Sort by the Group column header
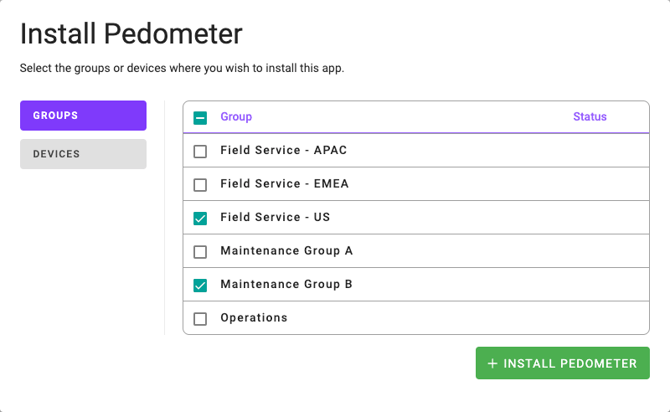The height and width of the screenshot is (412, 670). 236,117
